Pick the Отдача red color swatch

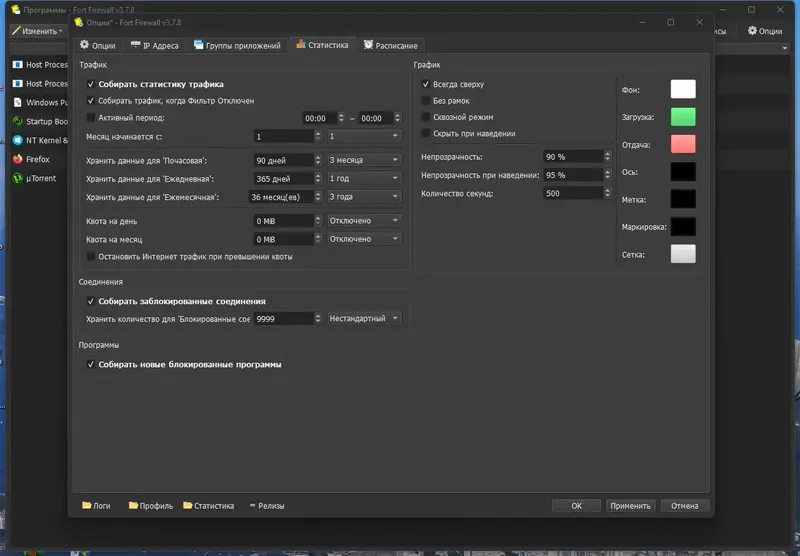(x=683, y=144)
